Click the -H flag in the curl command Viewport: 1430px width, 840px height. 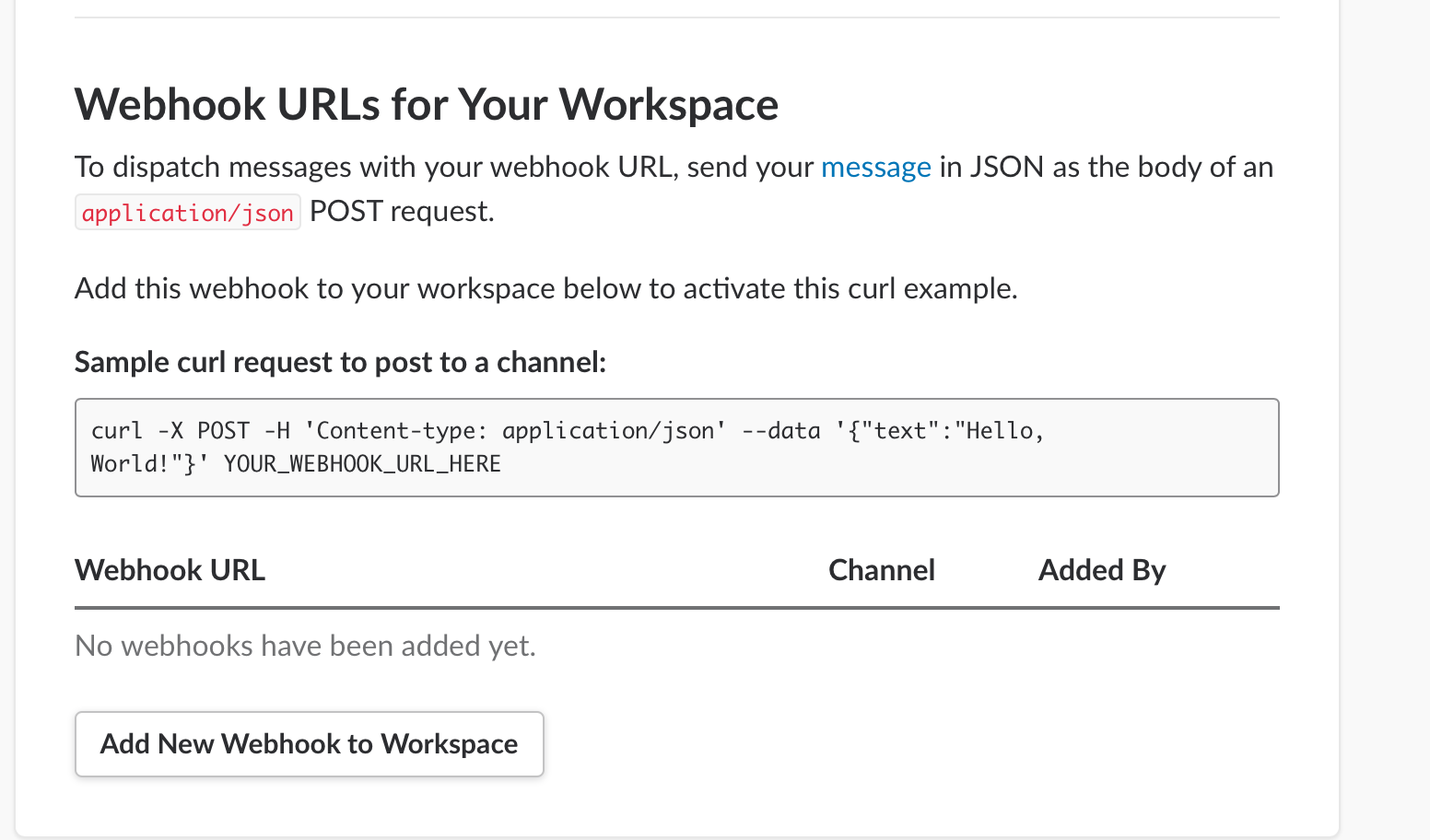coord(276,431)
